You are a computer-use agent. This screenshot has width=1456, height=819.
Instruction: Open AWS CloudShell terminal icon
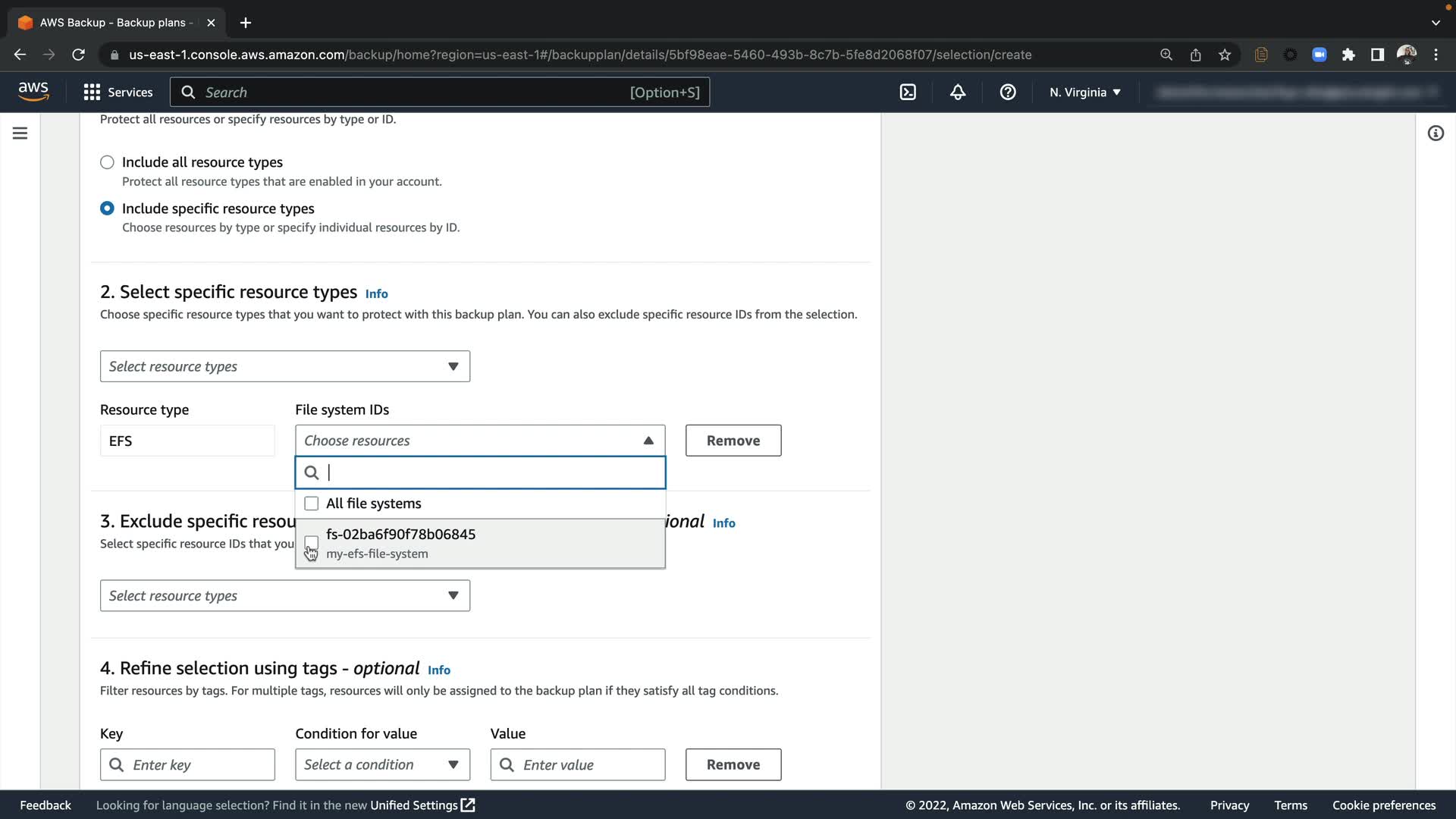pos(908,93)
